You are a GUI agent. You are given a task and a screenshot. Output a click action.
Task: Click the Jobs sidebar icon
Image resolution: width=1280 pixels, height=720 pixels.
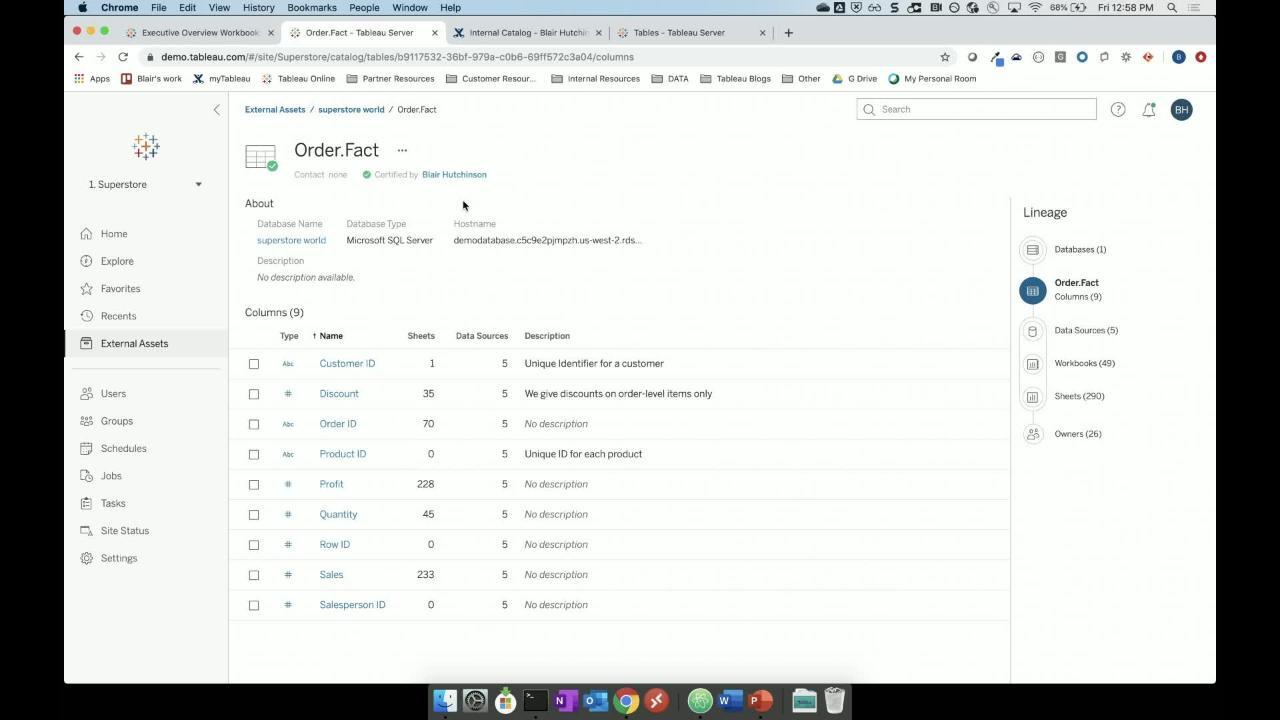pyautogui.click(x=86, y=476)
